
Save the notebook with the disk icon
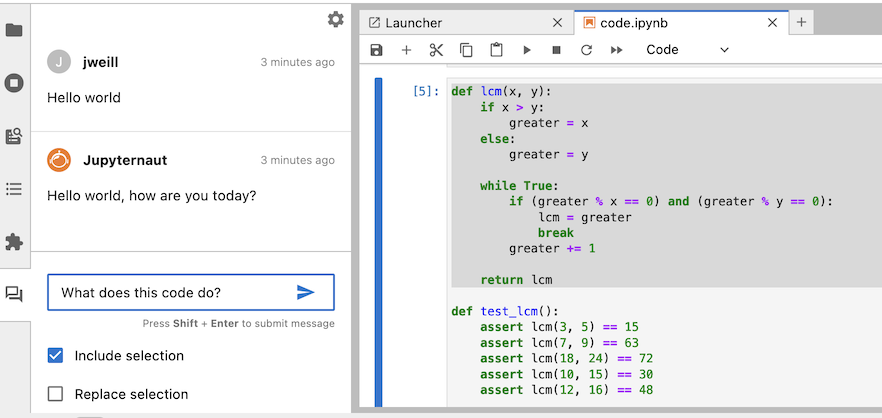(x=376, y=50)
